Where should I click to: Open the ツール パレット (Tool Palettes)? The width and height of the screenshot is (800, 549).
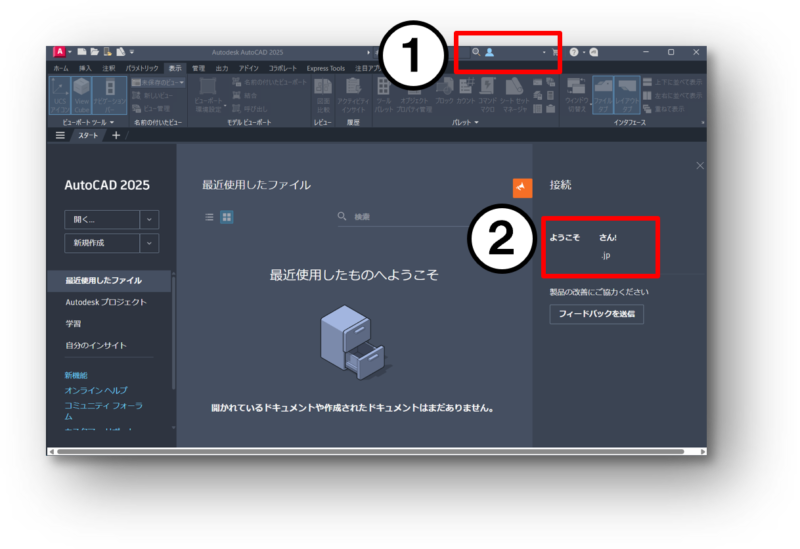pyautogui.click(x=384, y=96)
